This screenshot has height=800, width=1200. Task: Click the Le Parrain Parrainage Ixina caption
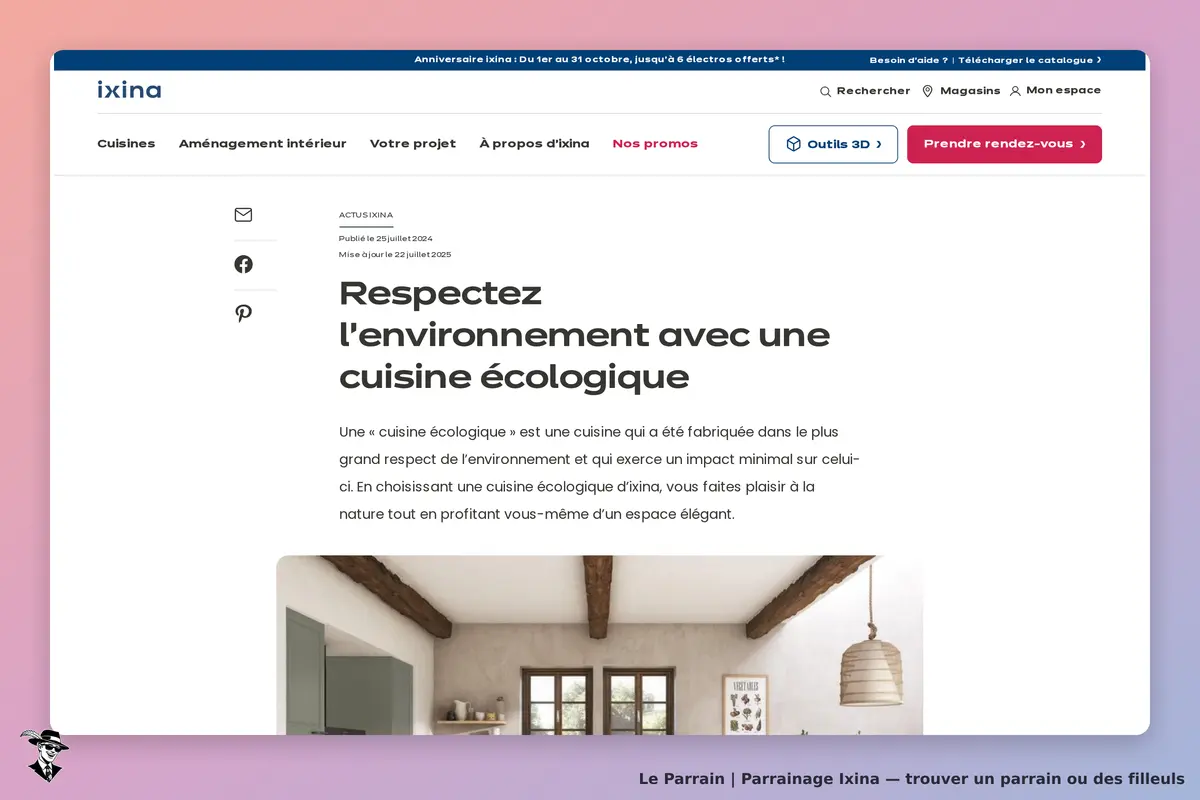point(911,779)
